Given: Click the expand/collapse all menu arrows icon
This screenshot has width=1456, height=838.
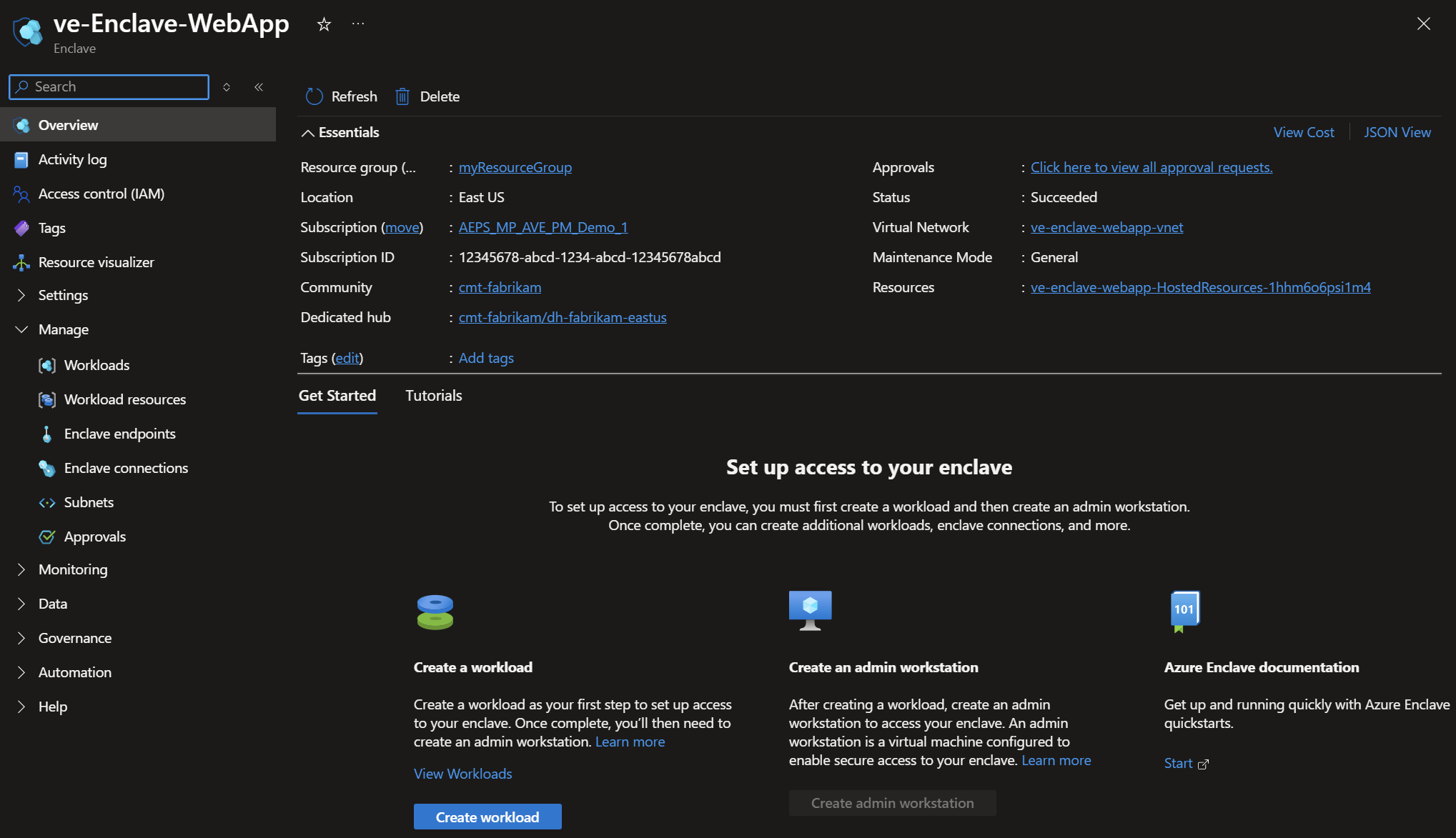Looking at the screenshot, I should click(227, 87).
